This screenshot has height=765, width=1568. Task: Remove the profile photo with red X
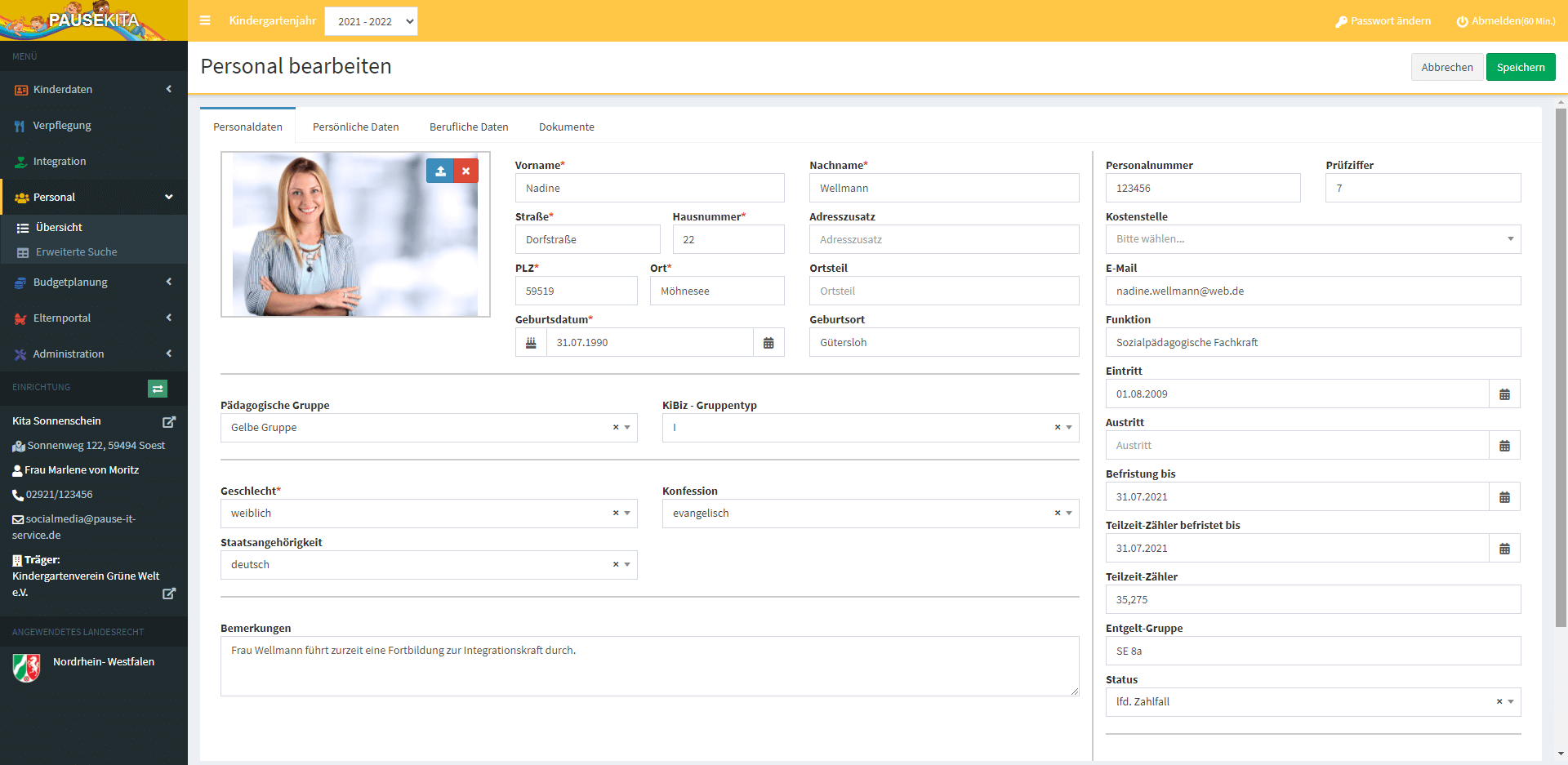click(x=465, y=171)
